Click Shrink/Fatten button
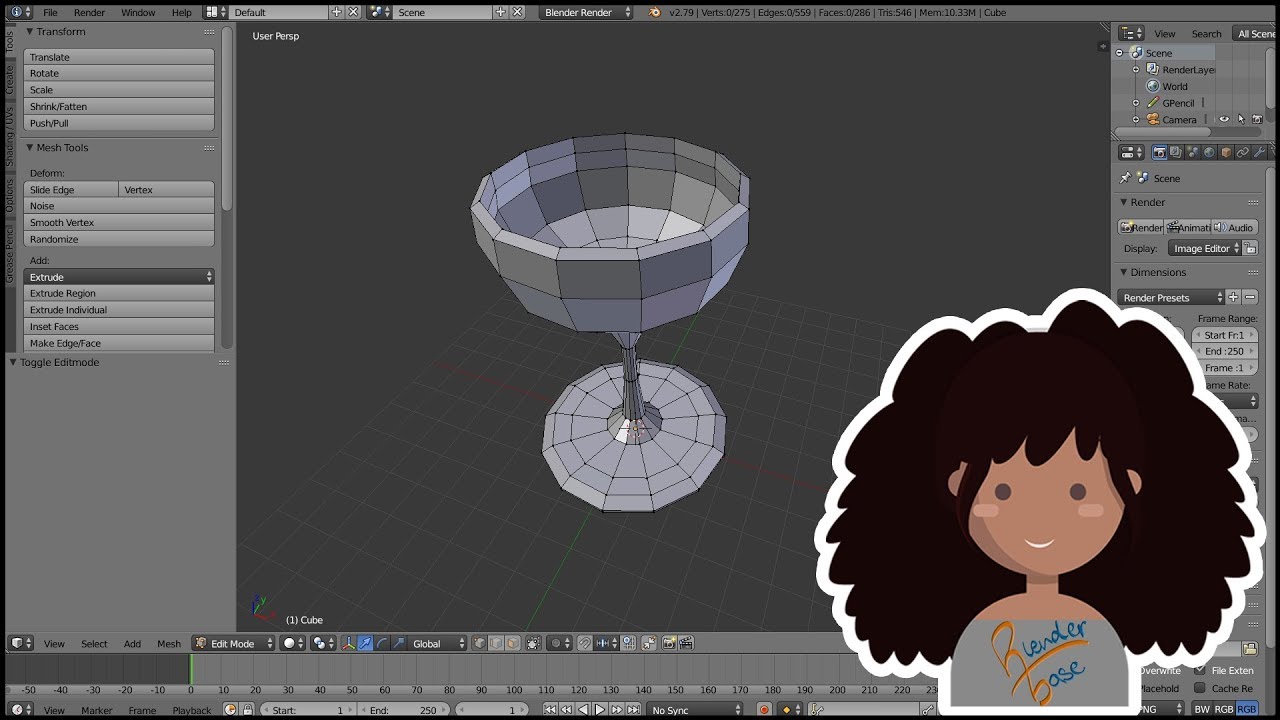The height and width of the screenshot is (720, 1280). pyautogui.click(x=119, y=106)
